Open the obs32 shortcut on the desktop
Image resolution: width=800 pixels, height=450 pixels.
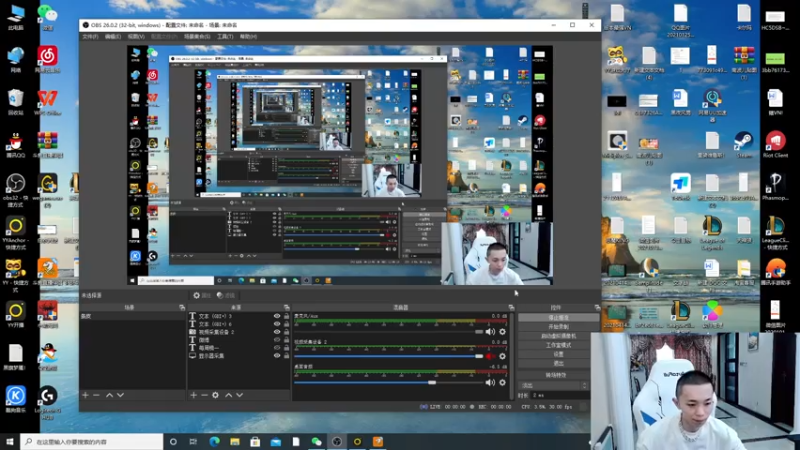point(16,190)
